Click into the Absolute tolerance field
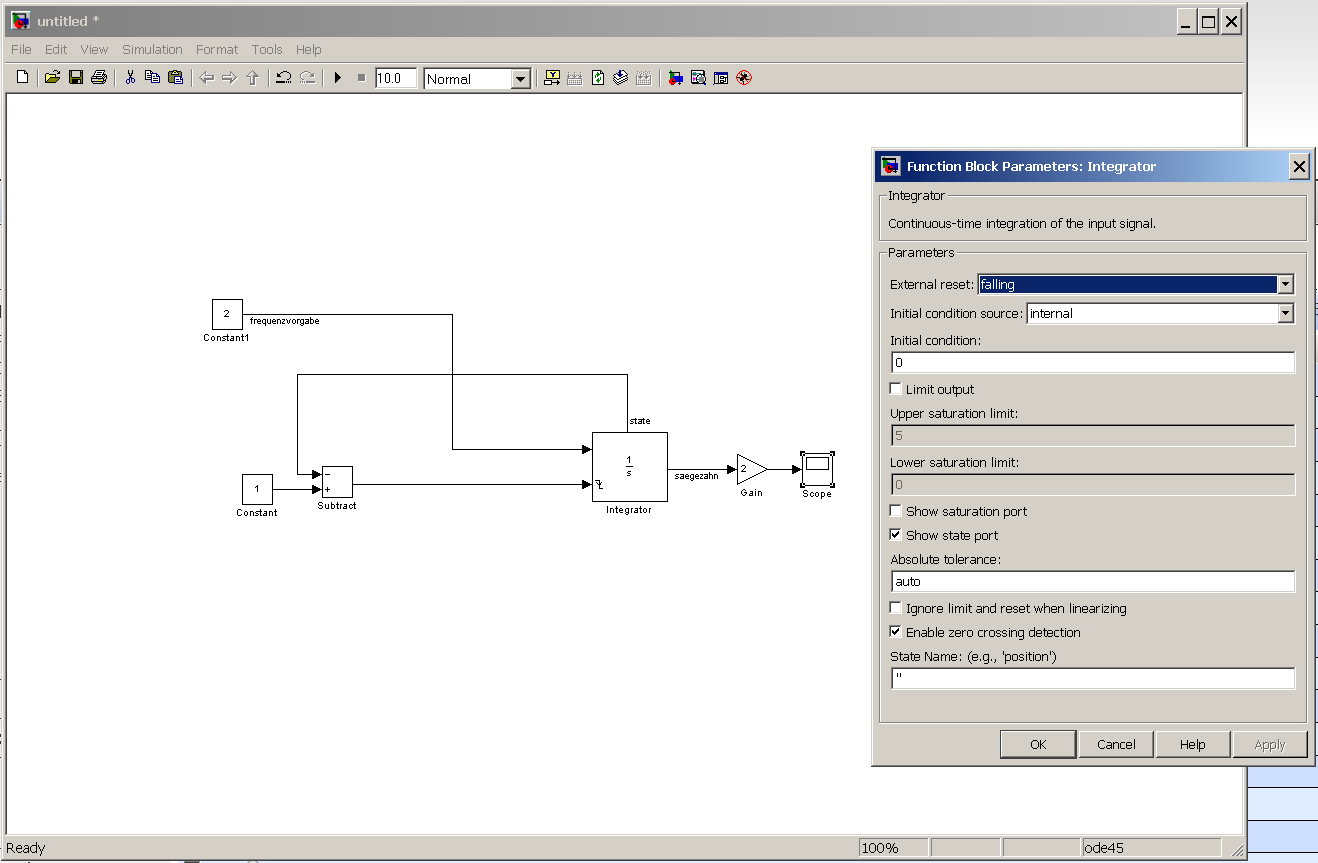Viewport: 1318px width, 863px height. coord(1092,581)
